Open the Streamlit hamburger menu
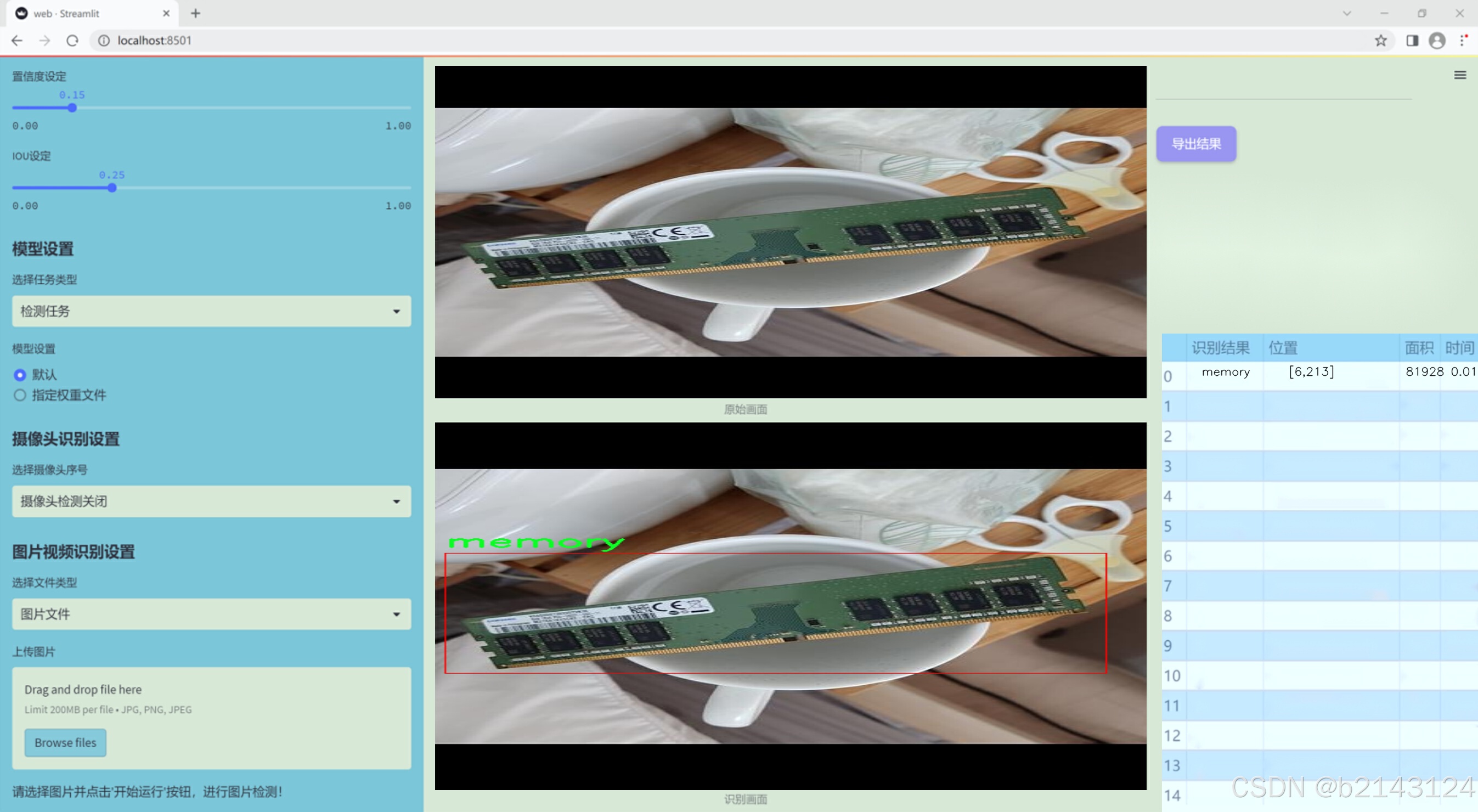 (1460, 75)
